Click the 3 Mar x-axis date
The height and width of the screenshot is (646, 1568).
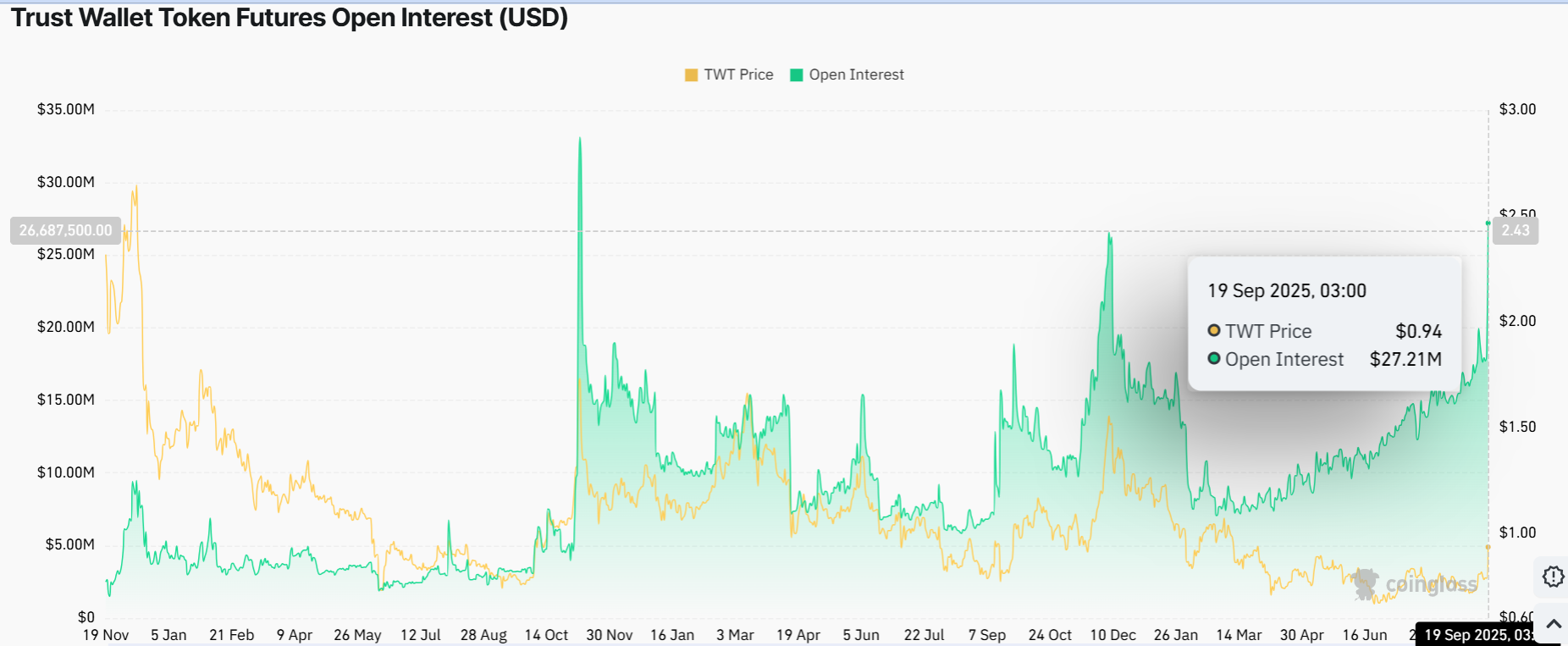[x=735, y=635]
